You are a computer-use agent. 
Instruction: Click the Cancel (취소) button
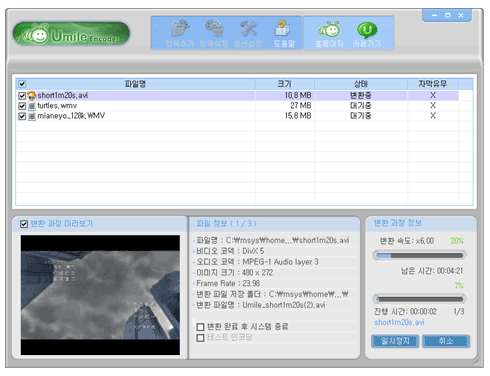pyautogui.click(x=446, y=341)
